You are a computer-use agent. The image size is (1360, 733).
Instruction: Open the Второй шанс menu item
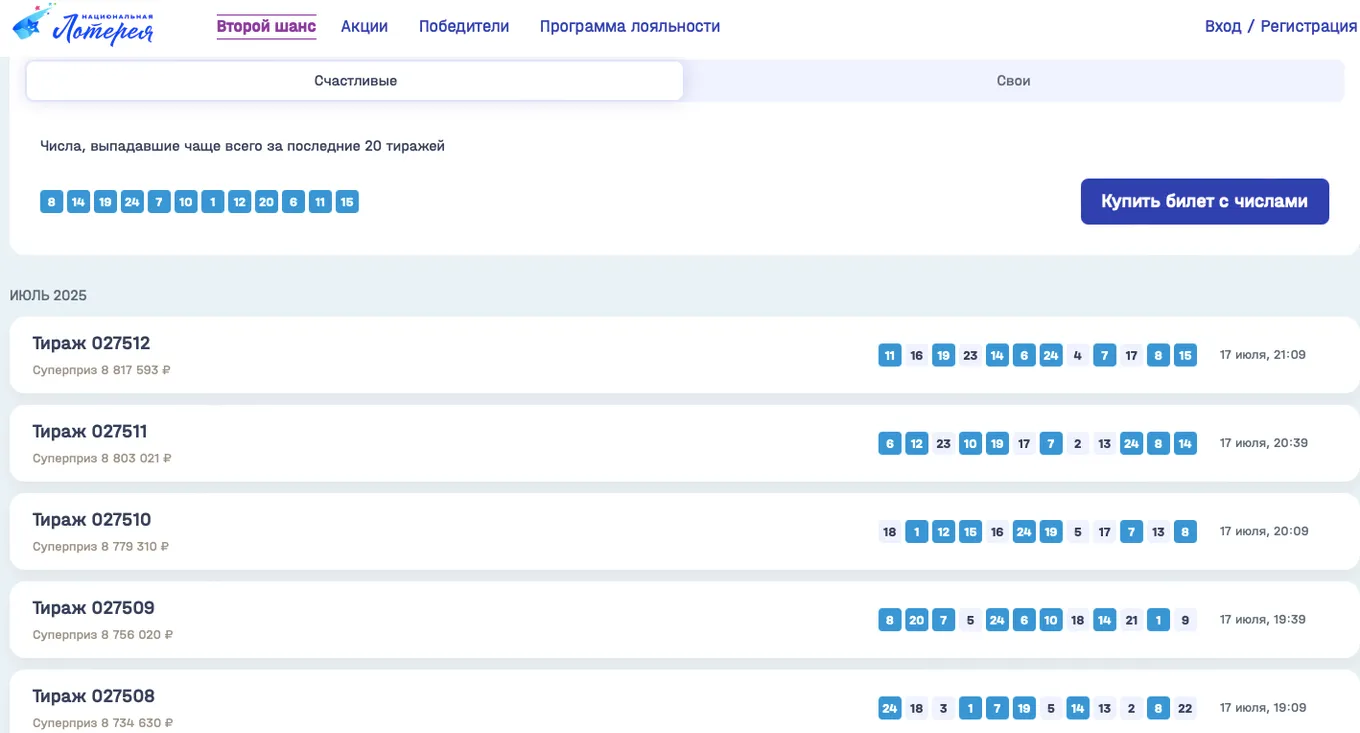tap(266, 27)
